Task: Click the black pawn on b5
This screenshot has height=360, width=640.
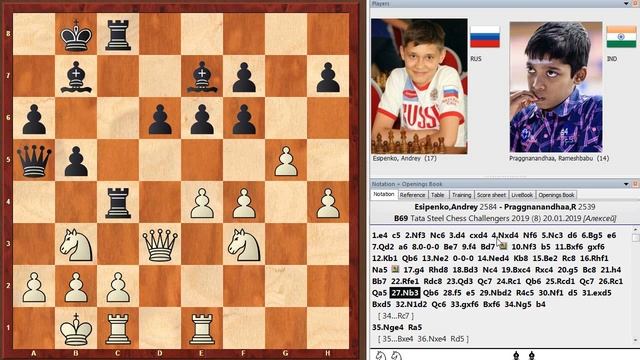Action: coord(76,161)
